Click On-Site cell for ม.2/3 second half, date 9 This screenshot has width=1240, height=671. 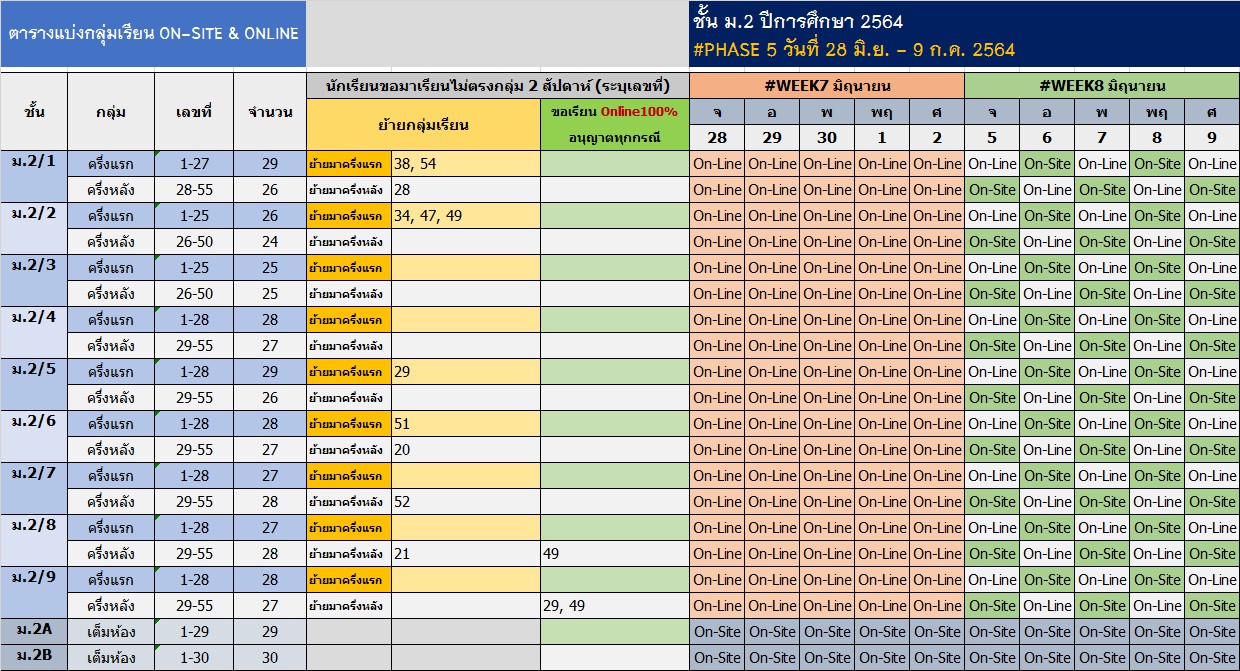pos(1212,293)
